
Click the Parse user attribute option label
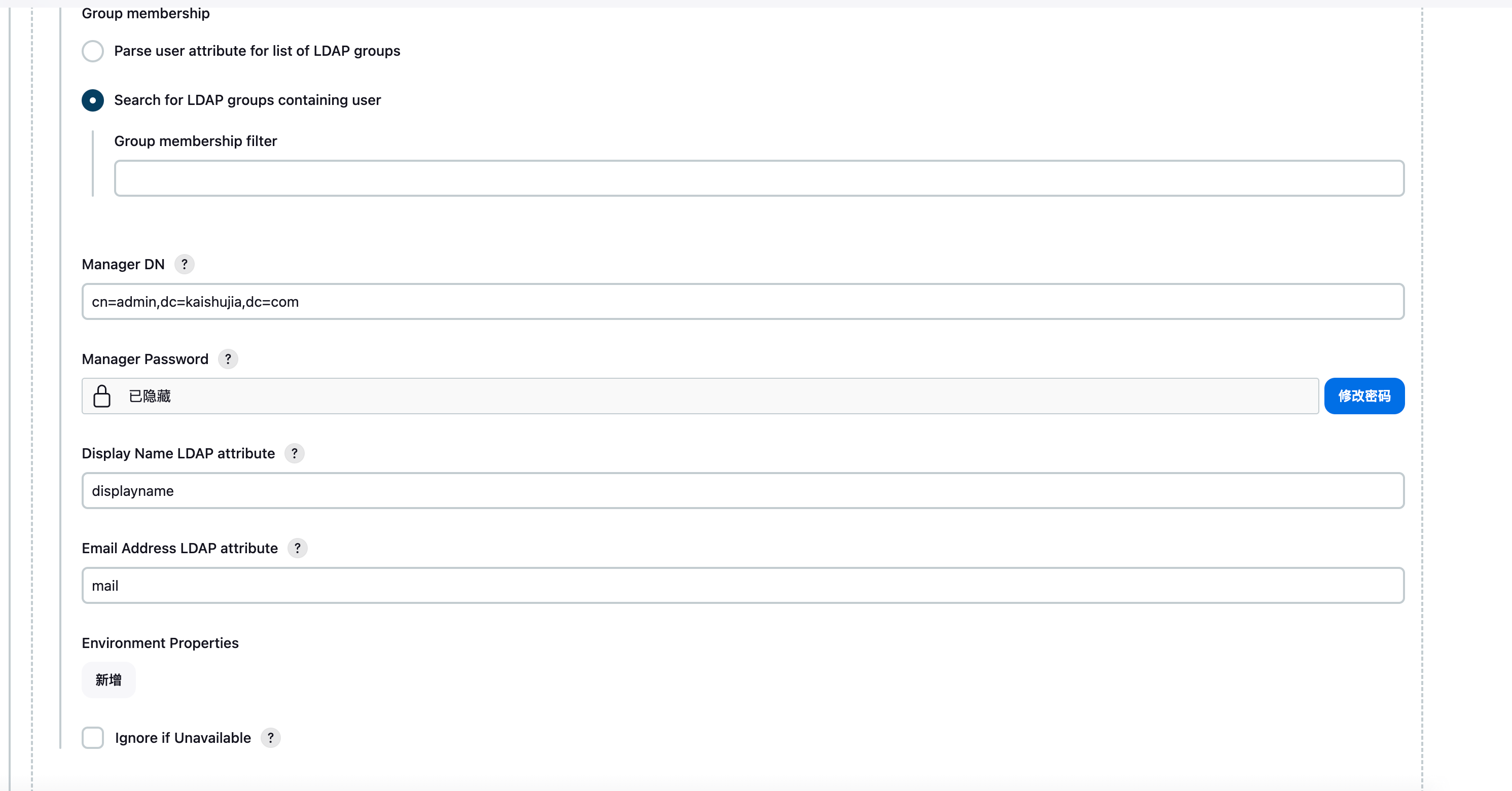point(257,51)
